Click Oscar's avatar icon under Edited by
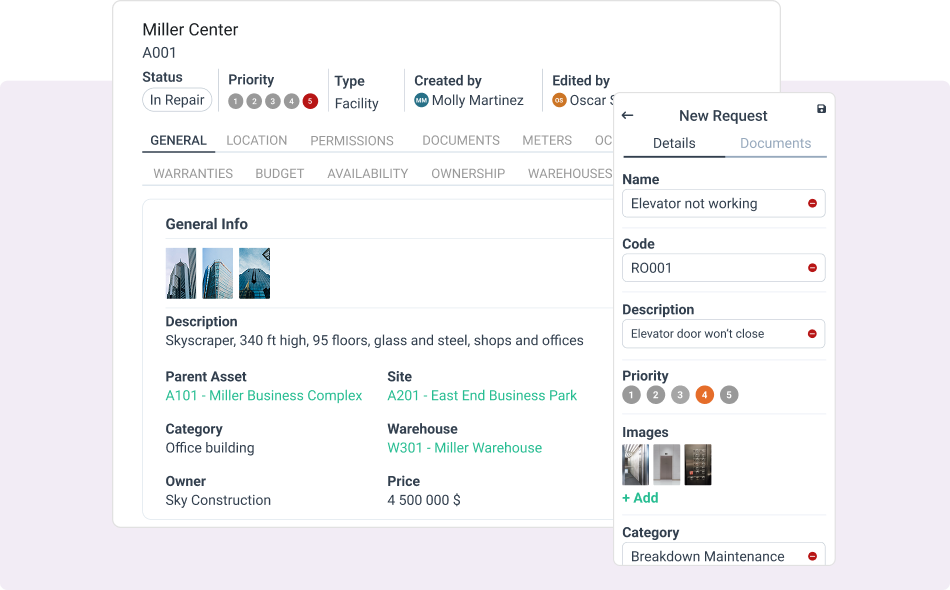Screen dimensions: 950x590 coord(560,99)
